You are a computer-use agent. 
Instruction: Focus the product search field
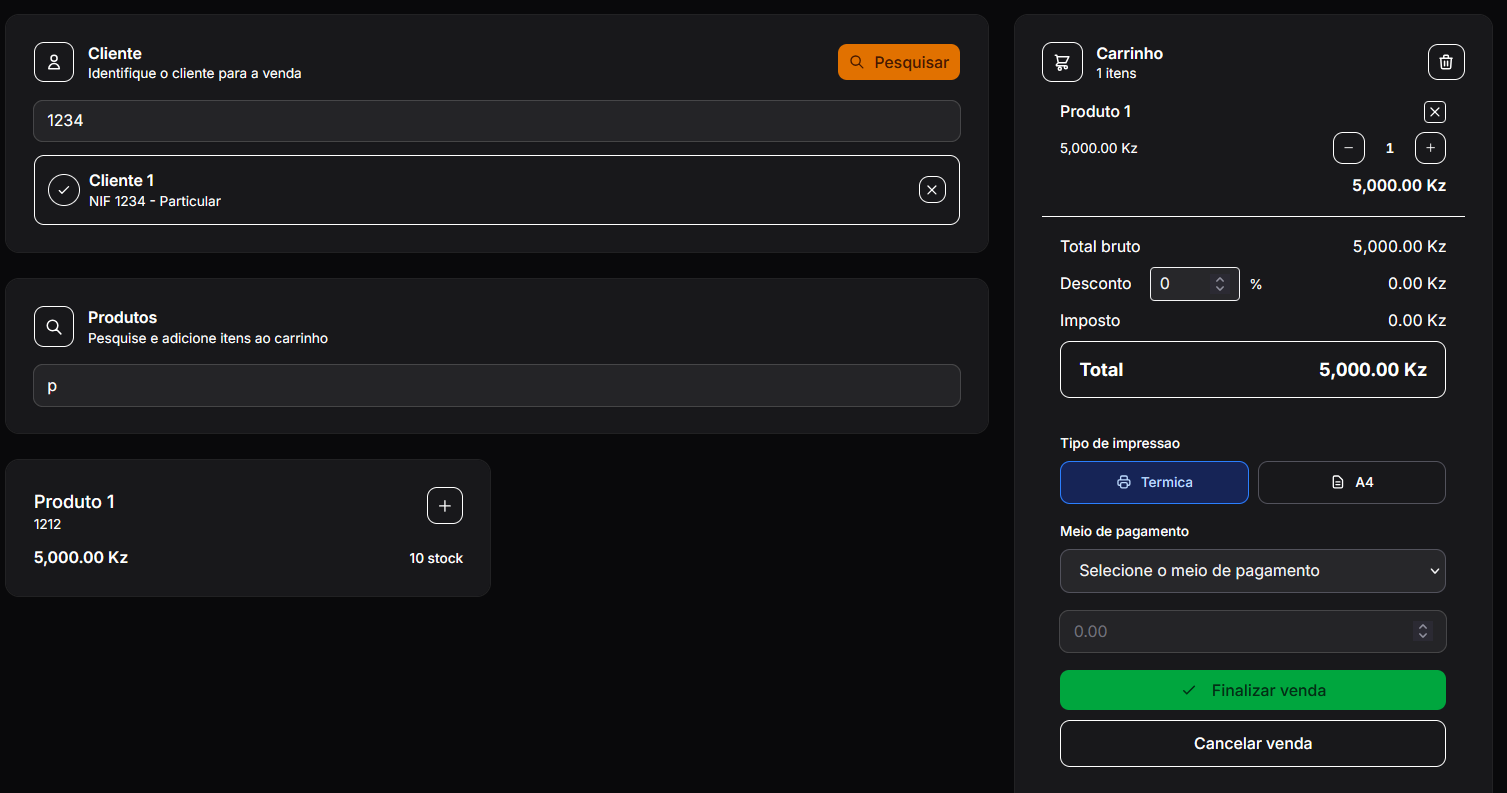coord(497,385)
